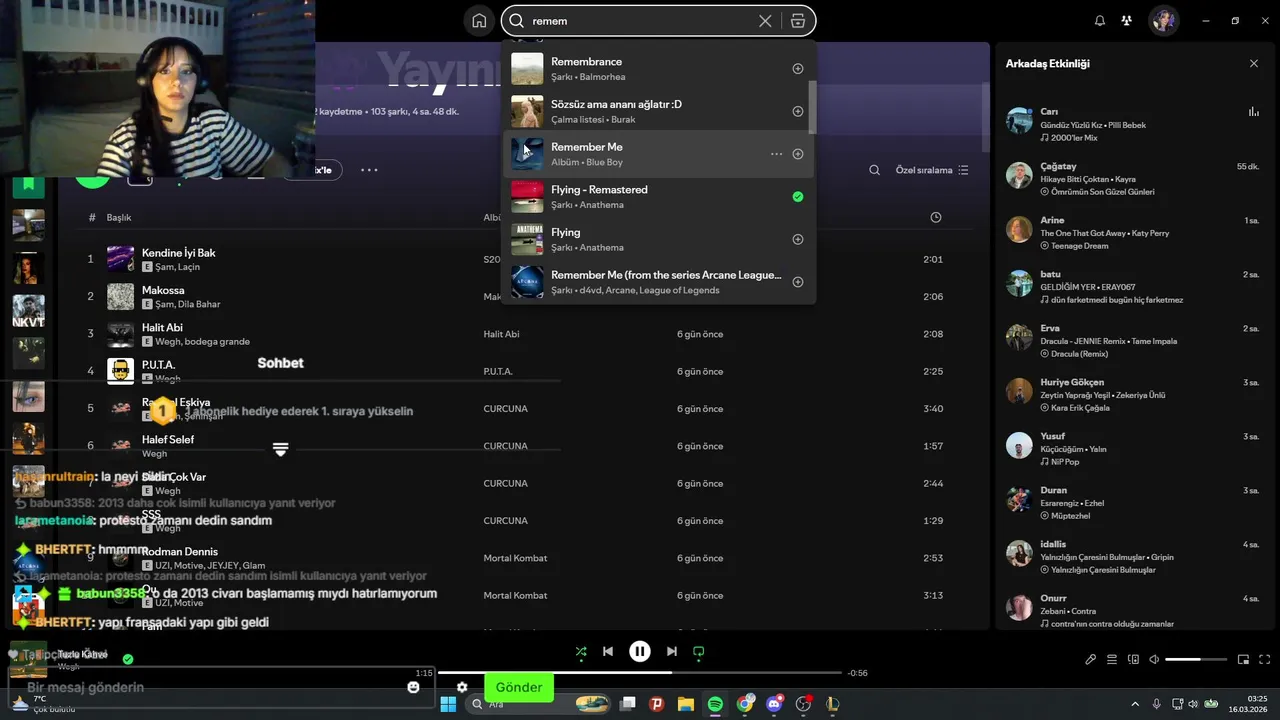The height and width of the screenshot is (720, 1280).
Task: Open the user profile avatar menu
Action: [x=1163, y=20]
